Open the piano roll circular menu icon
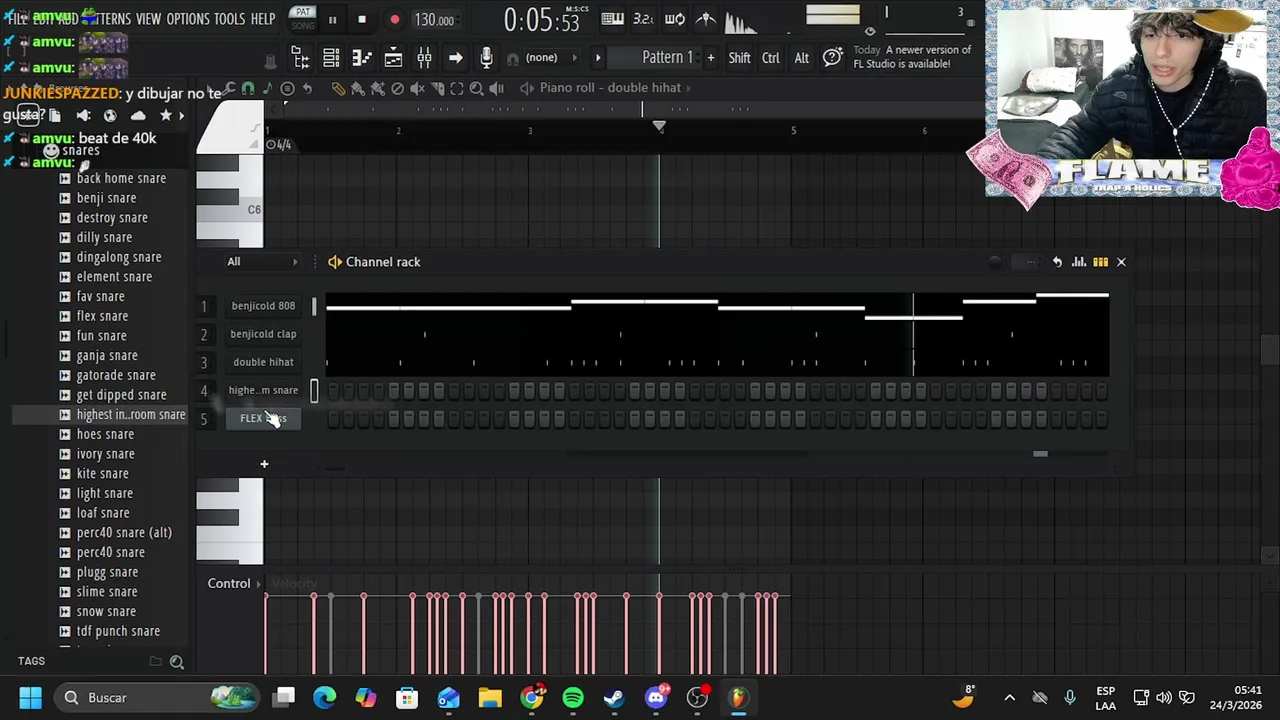 (287, 88)
